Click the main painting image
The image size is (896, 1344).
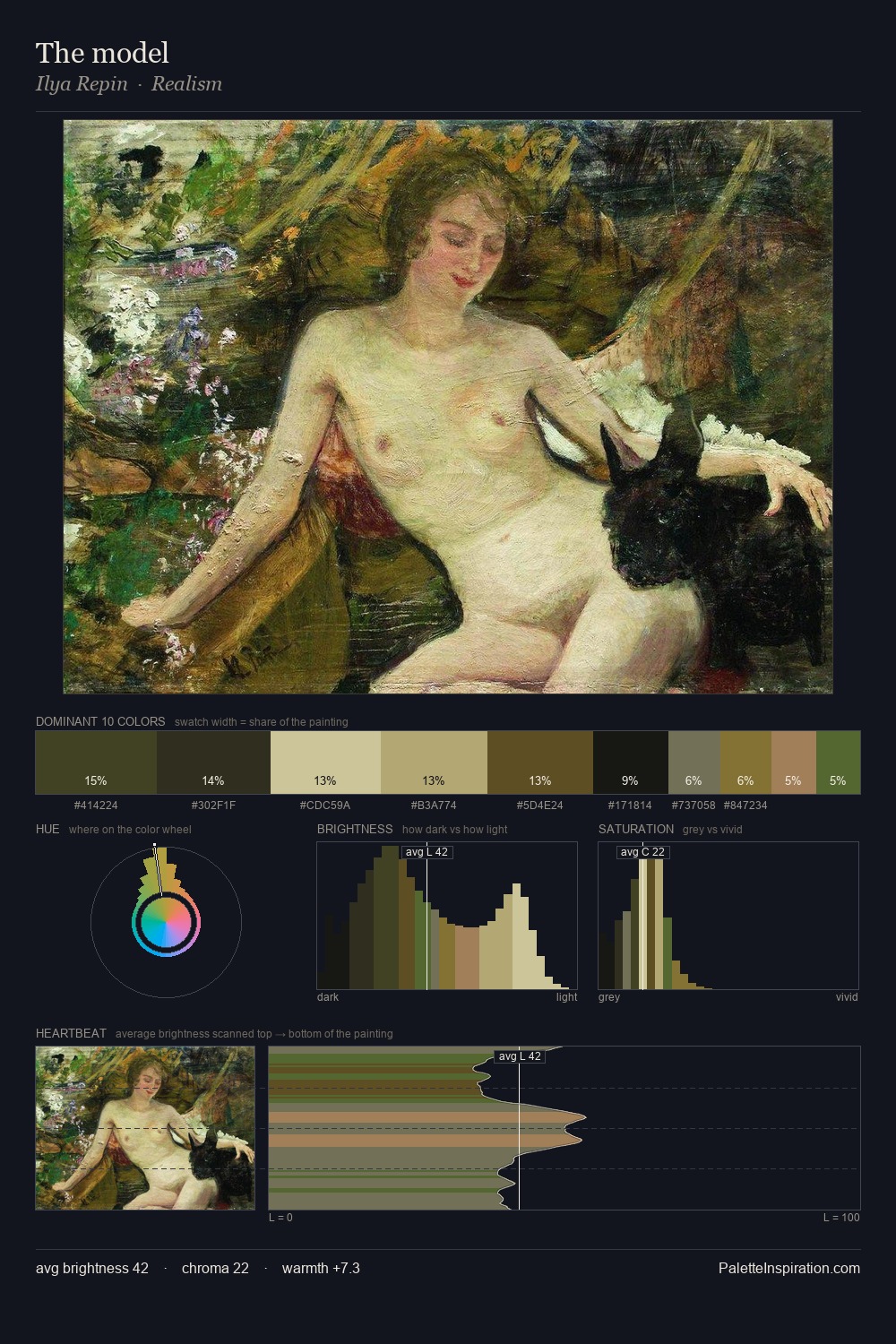coord(448,407)
